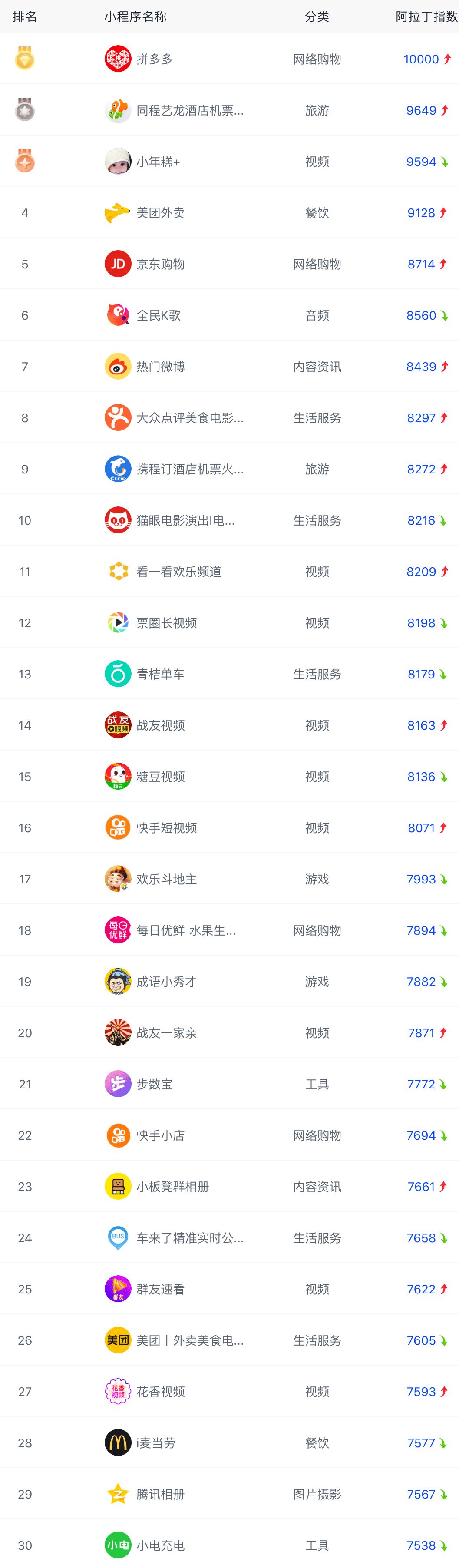Click the gold medal first-place badge
Image resolution: width=459 pixels, height=1568 pixels.
pyautogui.click(x=25, y=59)
